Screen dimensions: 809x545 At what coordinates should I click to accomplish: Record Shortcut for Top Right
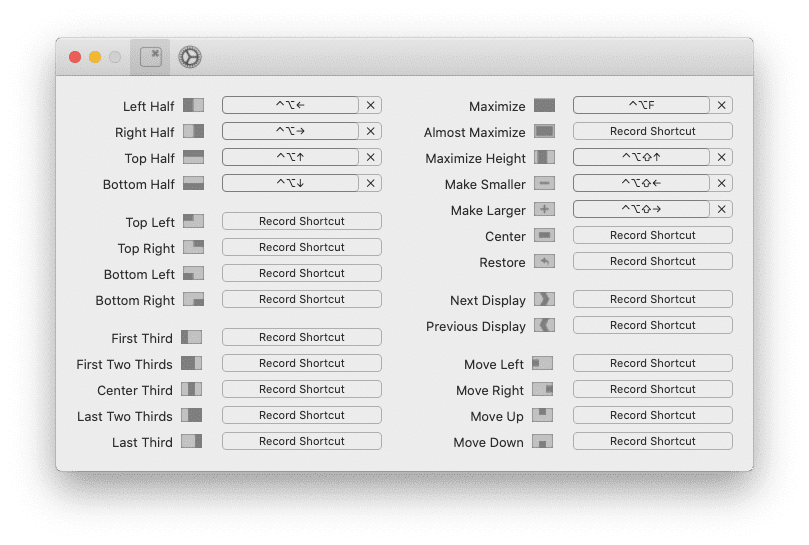click(x=302, y=247)
